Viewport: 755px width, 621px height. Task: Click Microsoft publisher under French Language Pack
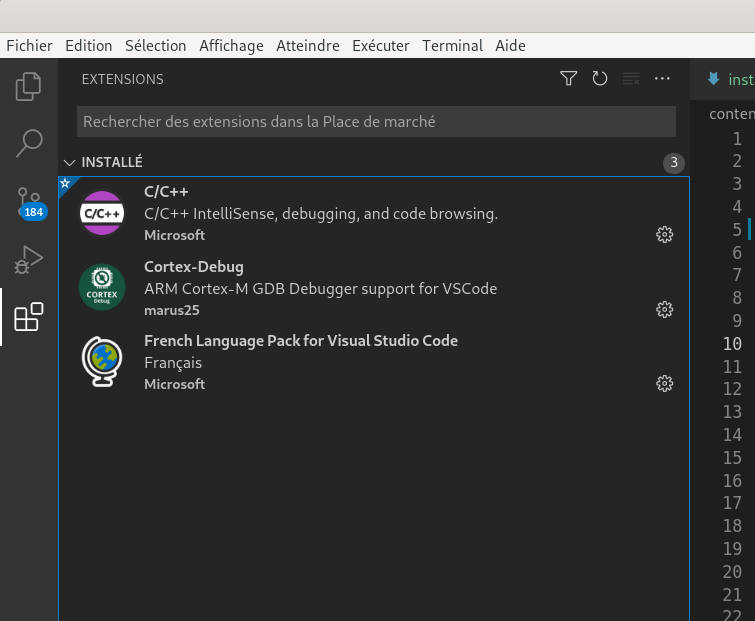tap(174, 384)
